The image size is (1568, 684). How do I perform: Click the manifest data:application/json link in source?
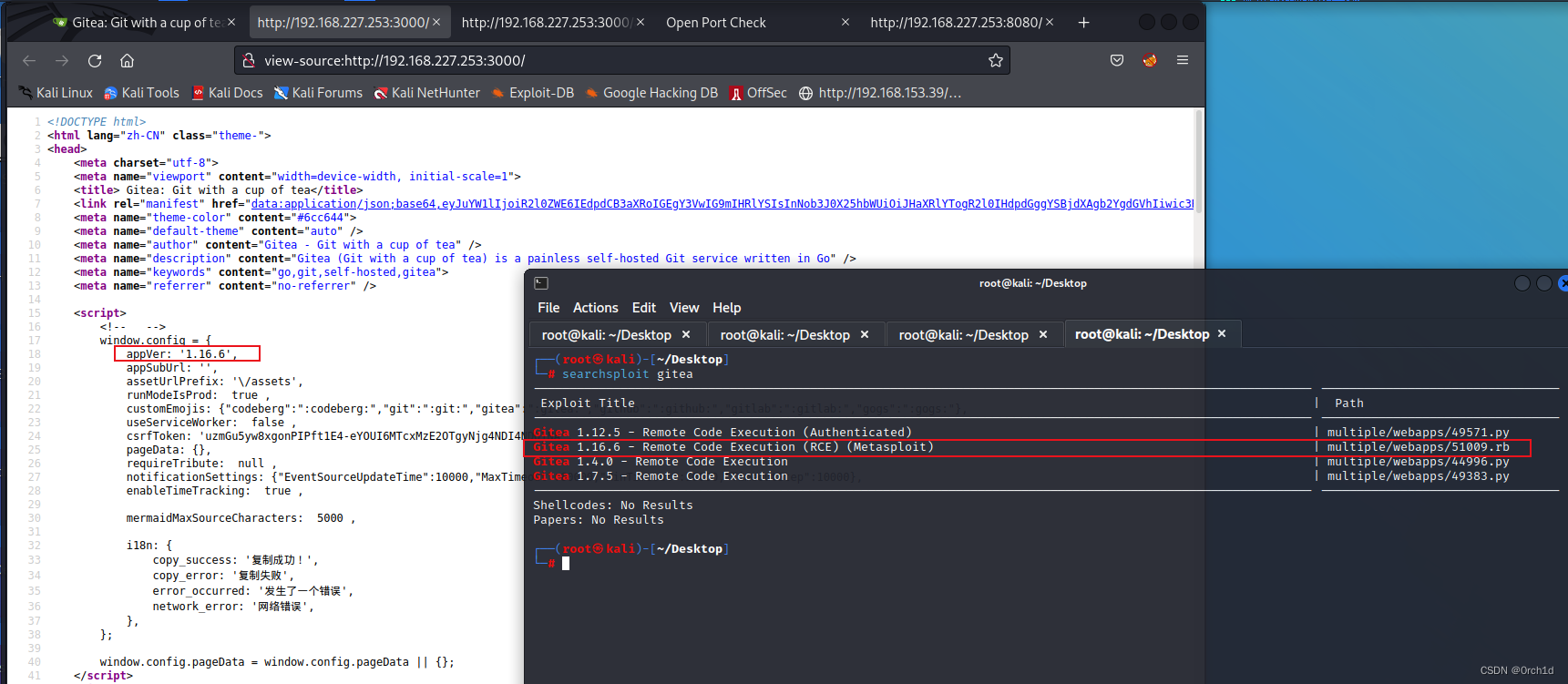tap(722, 204)
